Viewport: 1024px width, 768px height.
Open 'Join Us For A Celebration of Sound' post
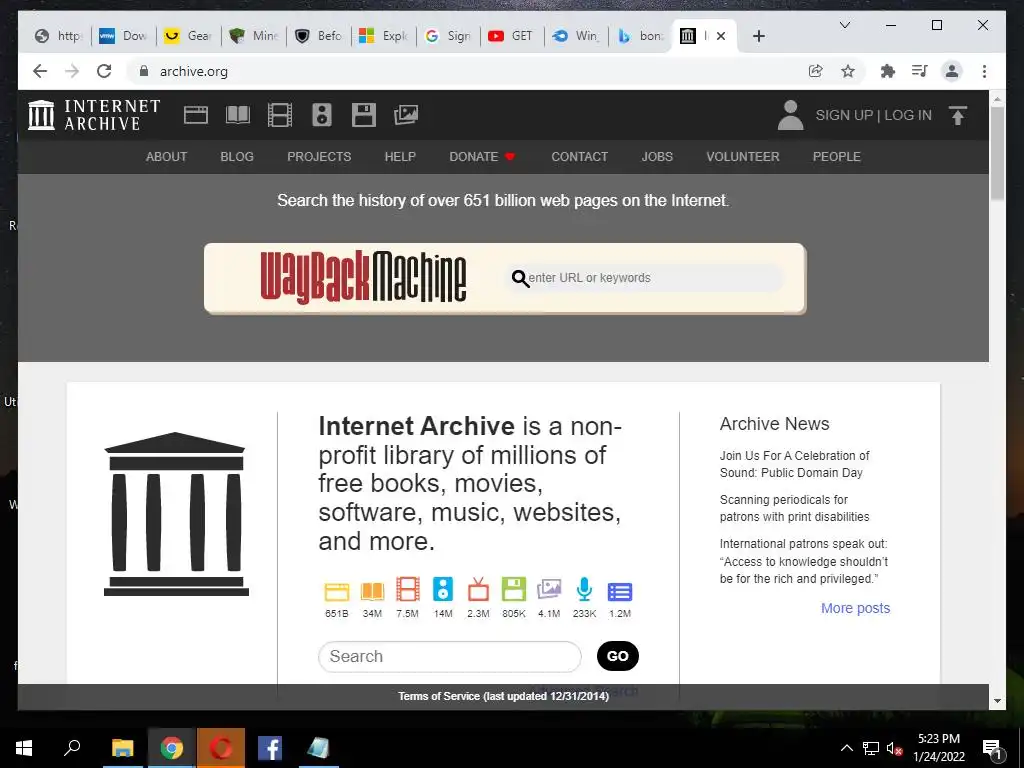coord(794,464)
